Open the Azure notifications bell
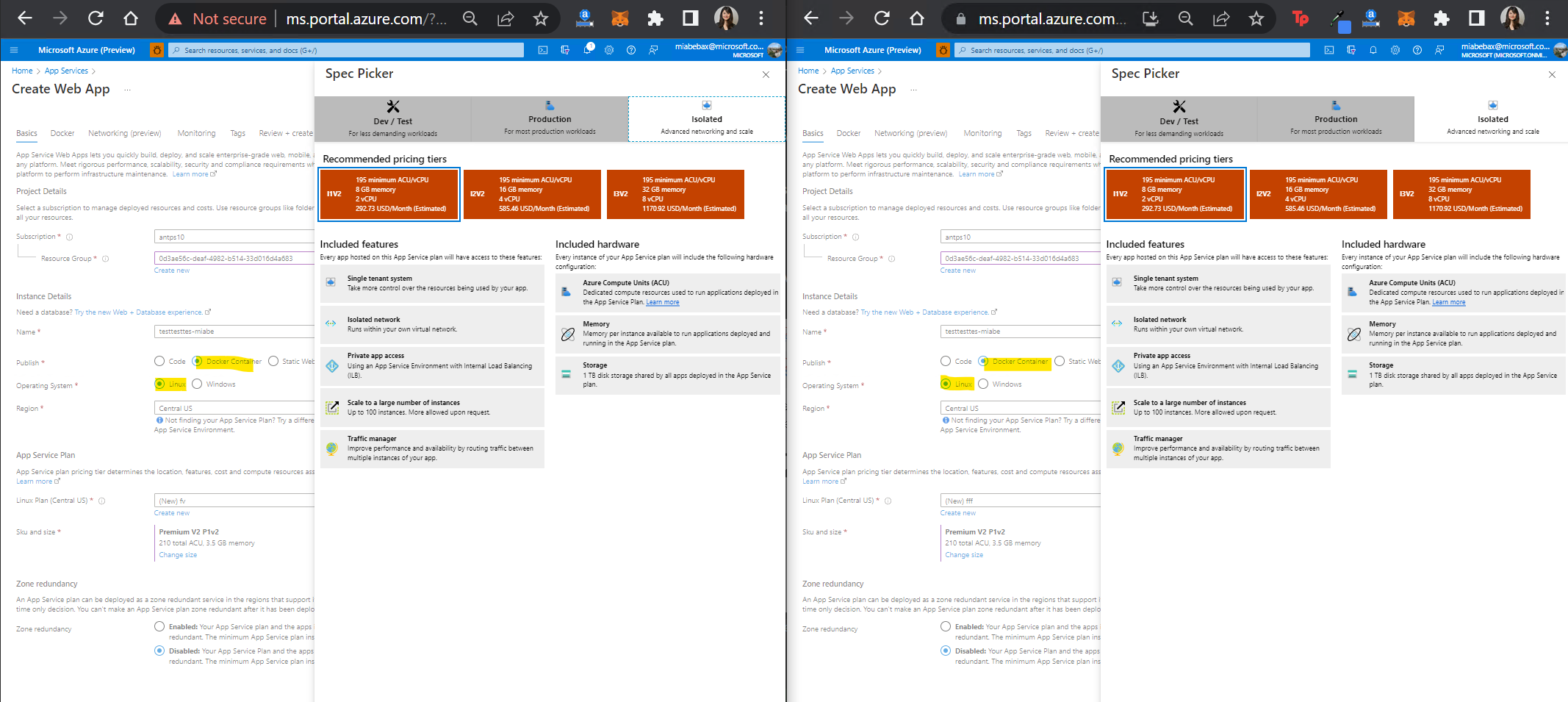Viewport: 1568px width, 702px height. (588, 50)
